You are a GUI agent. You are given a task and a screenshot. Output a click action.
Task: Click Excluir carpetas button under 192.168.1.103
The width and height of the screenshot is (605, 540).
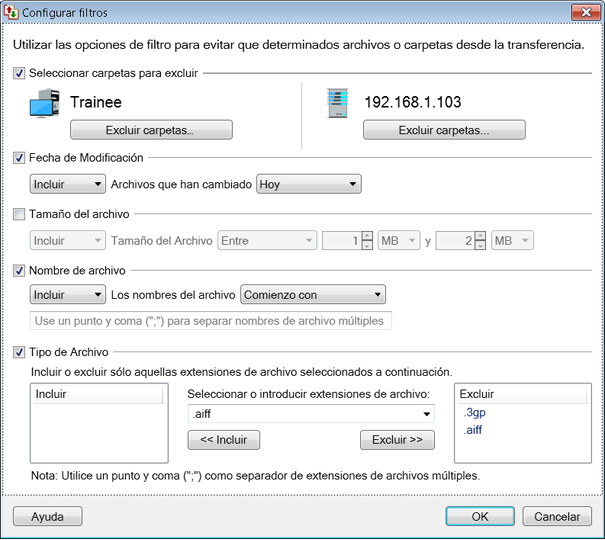444,130
